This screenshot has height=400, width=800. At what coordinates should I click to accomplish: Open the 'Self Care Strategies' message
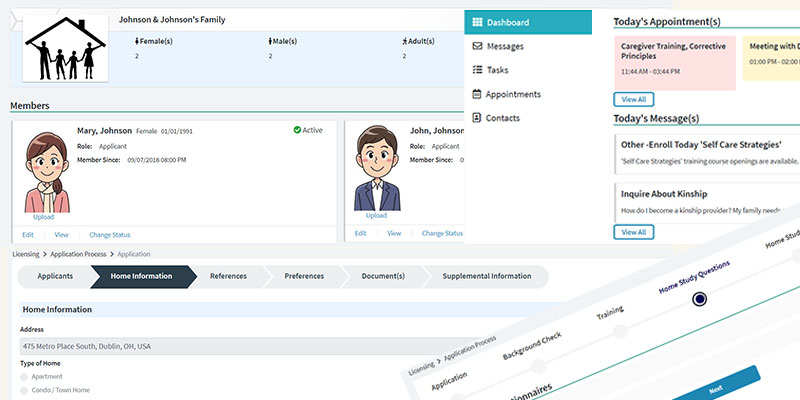coord(707,154)
